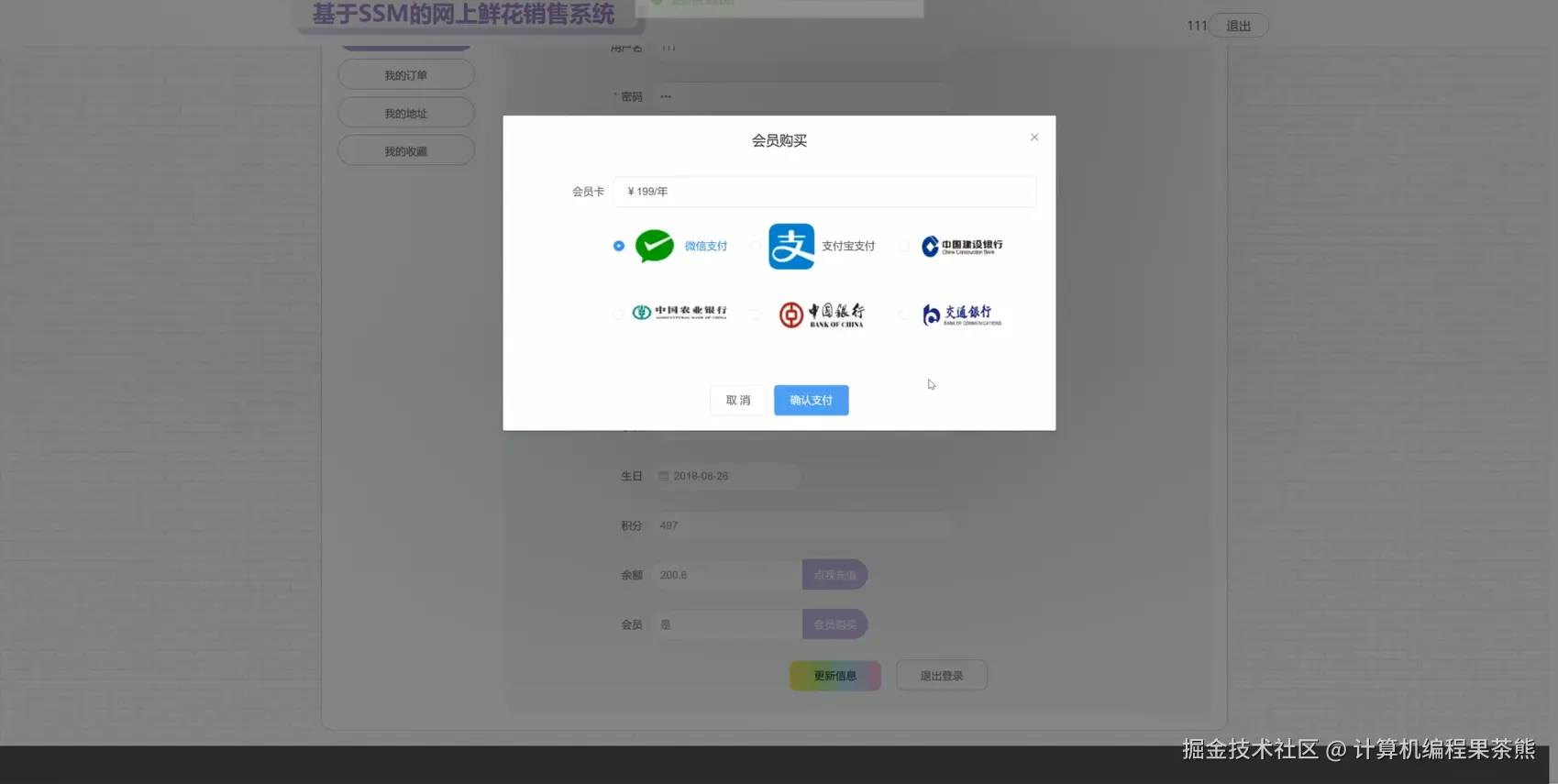1558x784 pixels.
Task: Click the 点我充值 recharge button
Action: tap(835, 575)
